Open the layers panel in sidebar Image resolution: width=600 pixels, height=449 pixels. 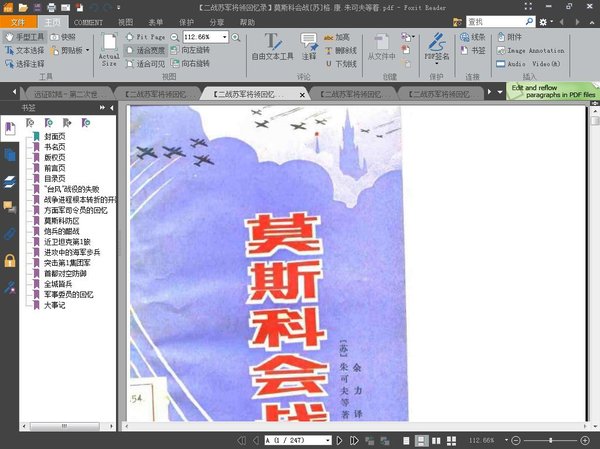coord(9,181)
